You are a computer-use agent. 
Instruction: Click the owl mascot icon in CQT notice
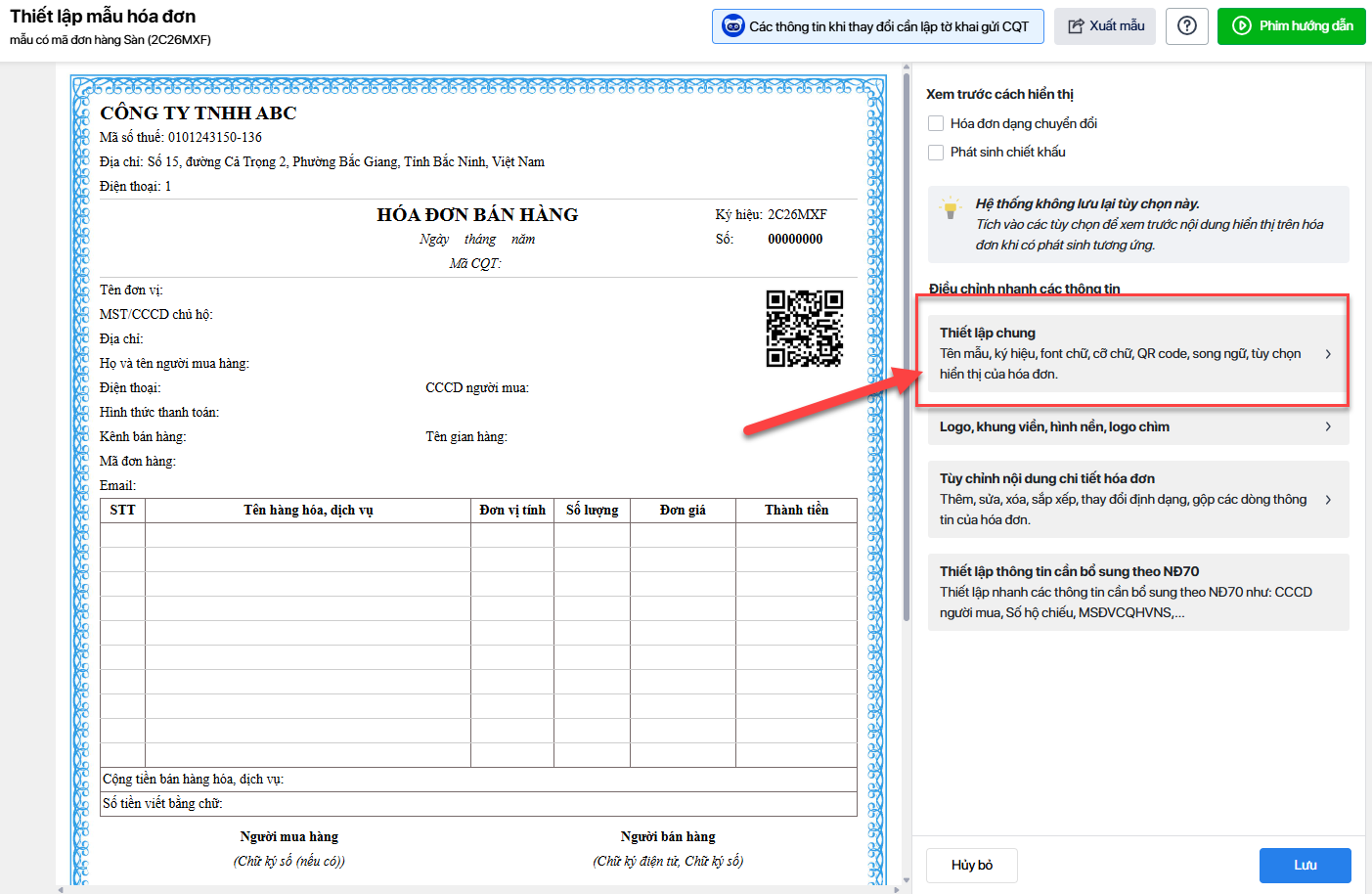pyautogui.click(x=732, y=26)
